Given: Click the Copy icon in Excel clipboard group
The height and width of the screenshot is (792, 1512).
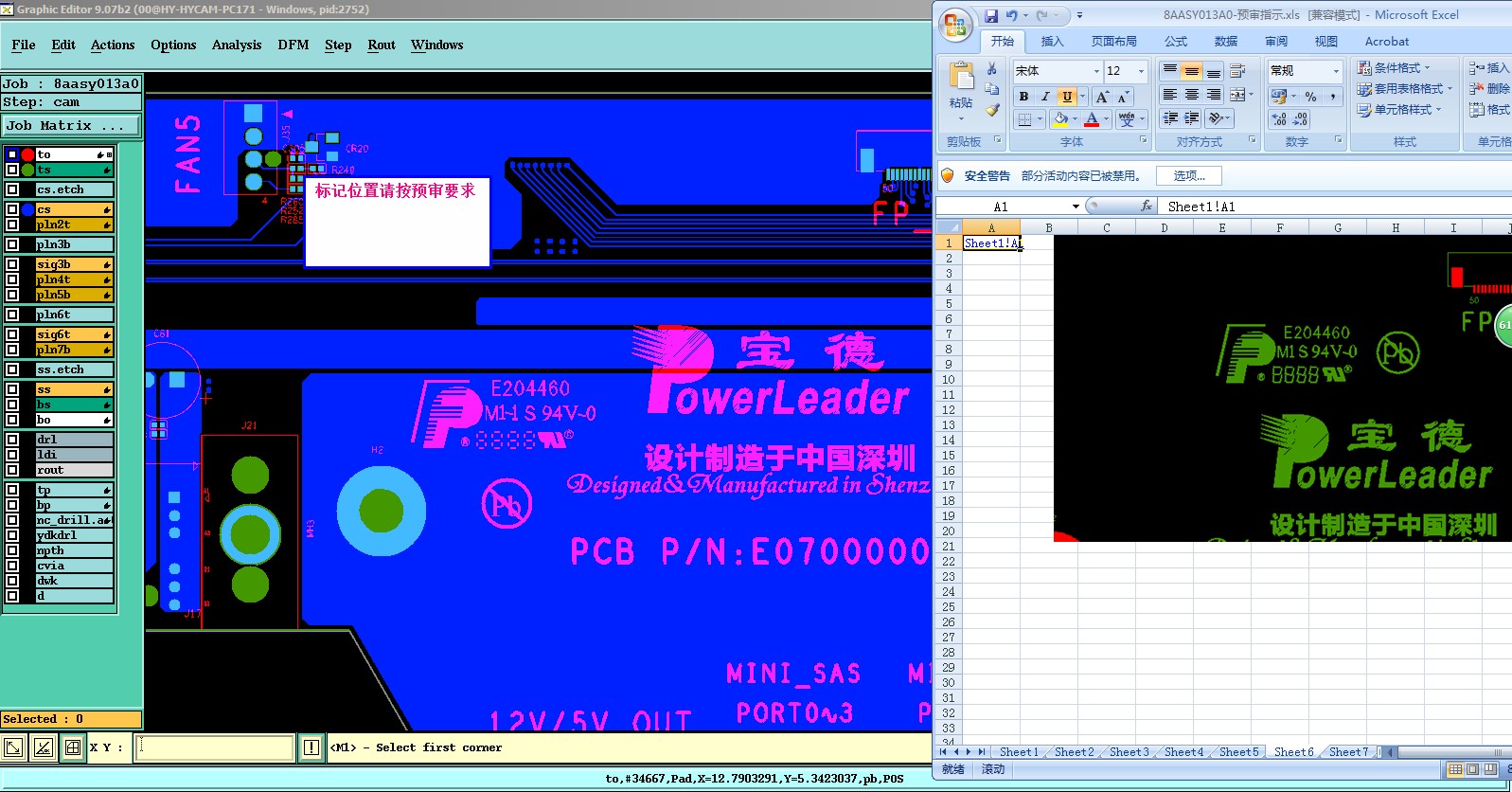Looking at the screenshot, I should (991, 89).
